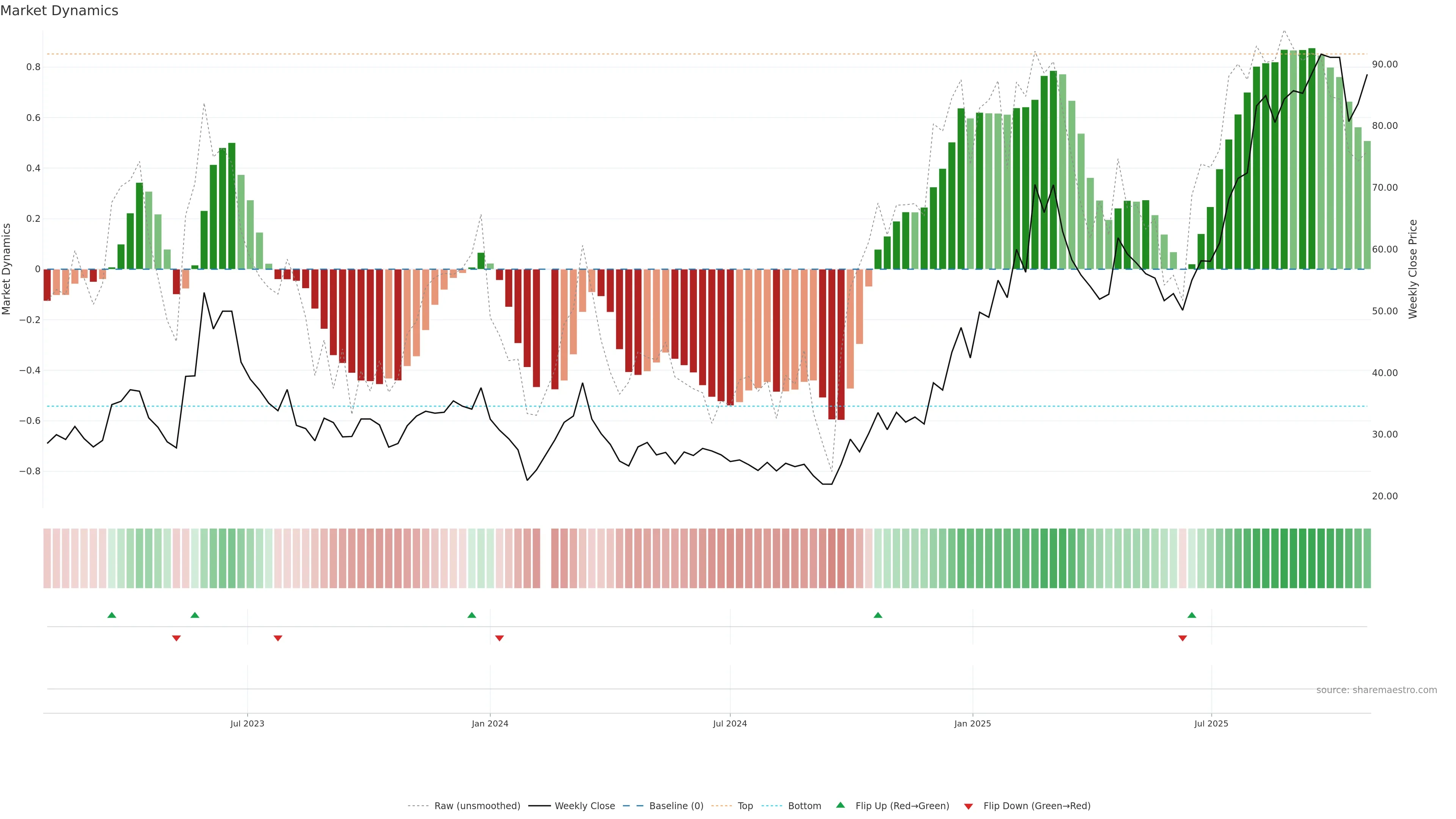
Task: Click the source: sharemaestro.com text
Action: click(1376, 690)
